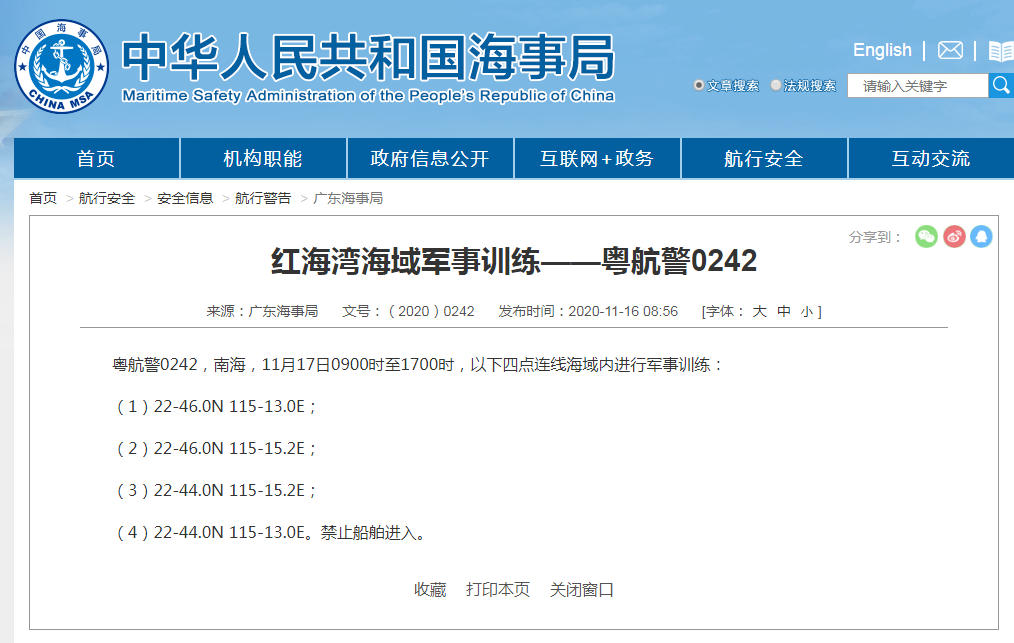Screen dimensions: 1014x643
Task: Click the 发布时间 2020-11-16 08:56 text
Action: coord(588,311)
